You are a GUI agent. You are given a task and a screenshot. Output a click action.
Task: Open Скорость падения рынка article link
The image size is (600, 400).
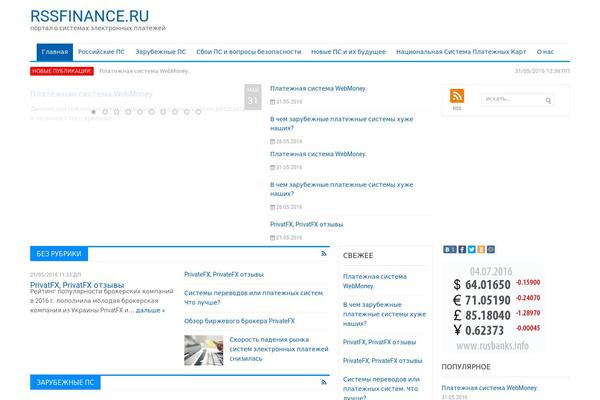[279, 349]
